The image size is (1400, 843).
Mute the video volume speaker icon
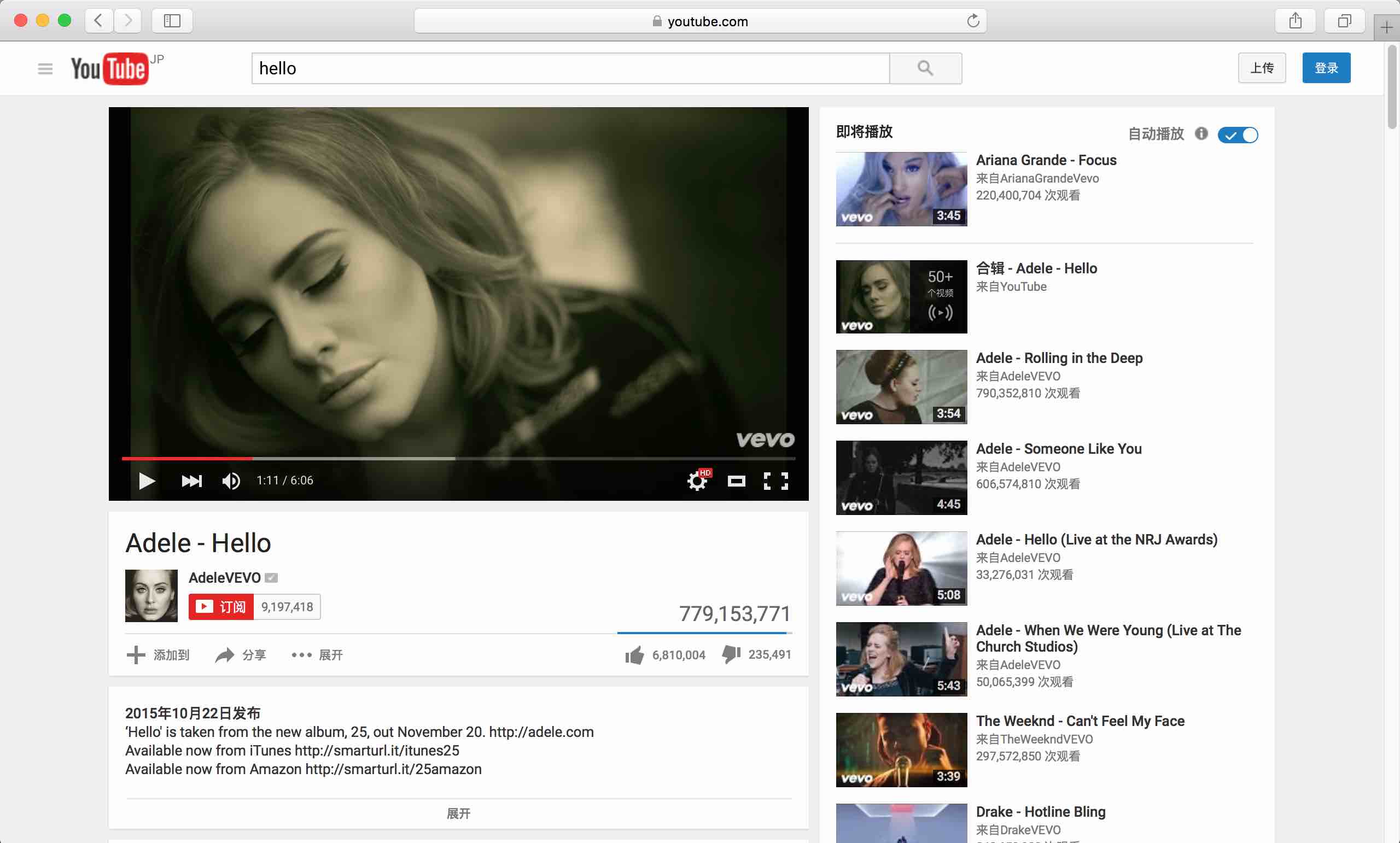231,481
